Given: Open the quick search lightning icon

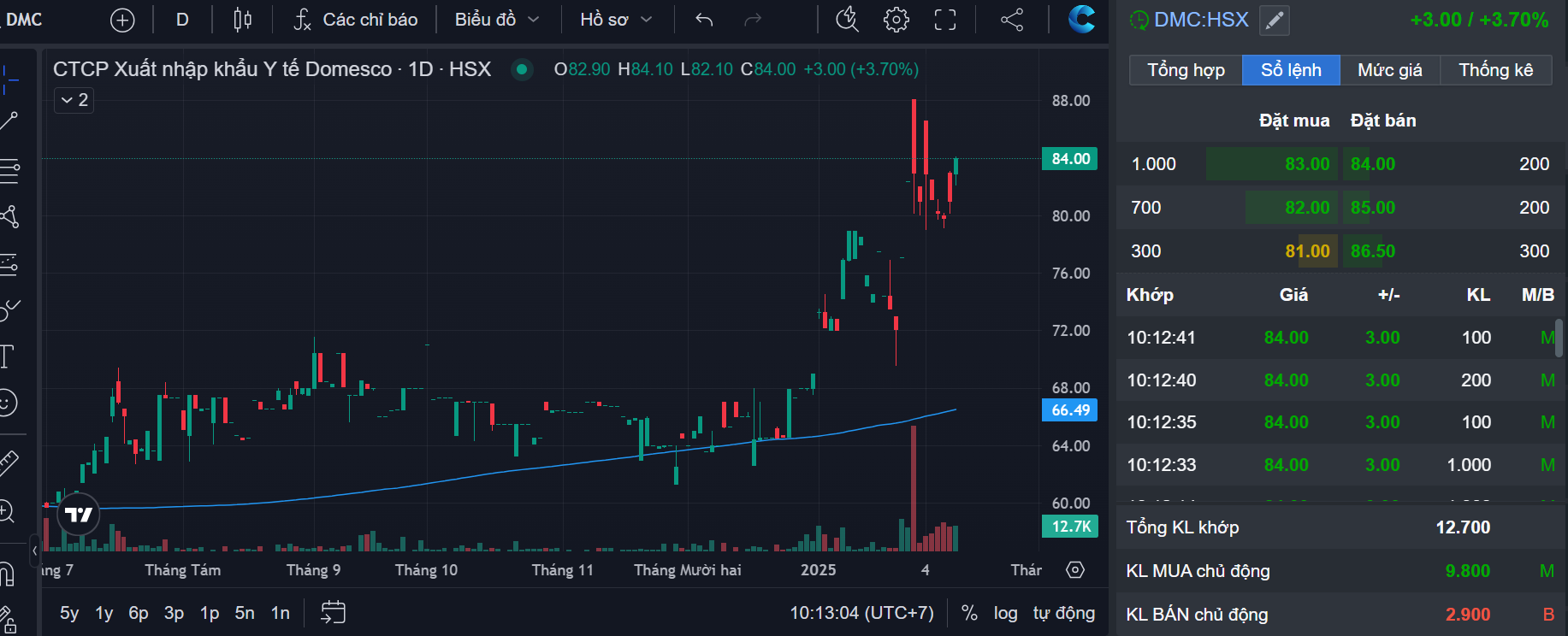Looking at the screenshot, I should (847, 20).
